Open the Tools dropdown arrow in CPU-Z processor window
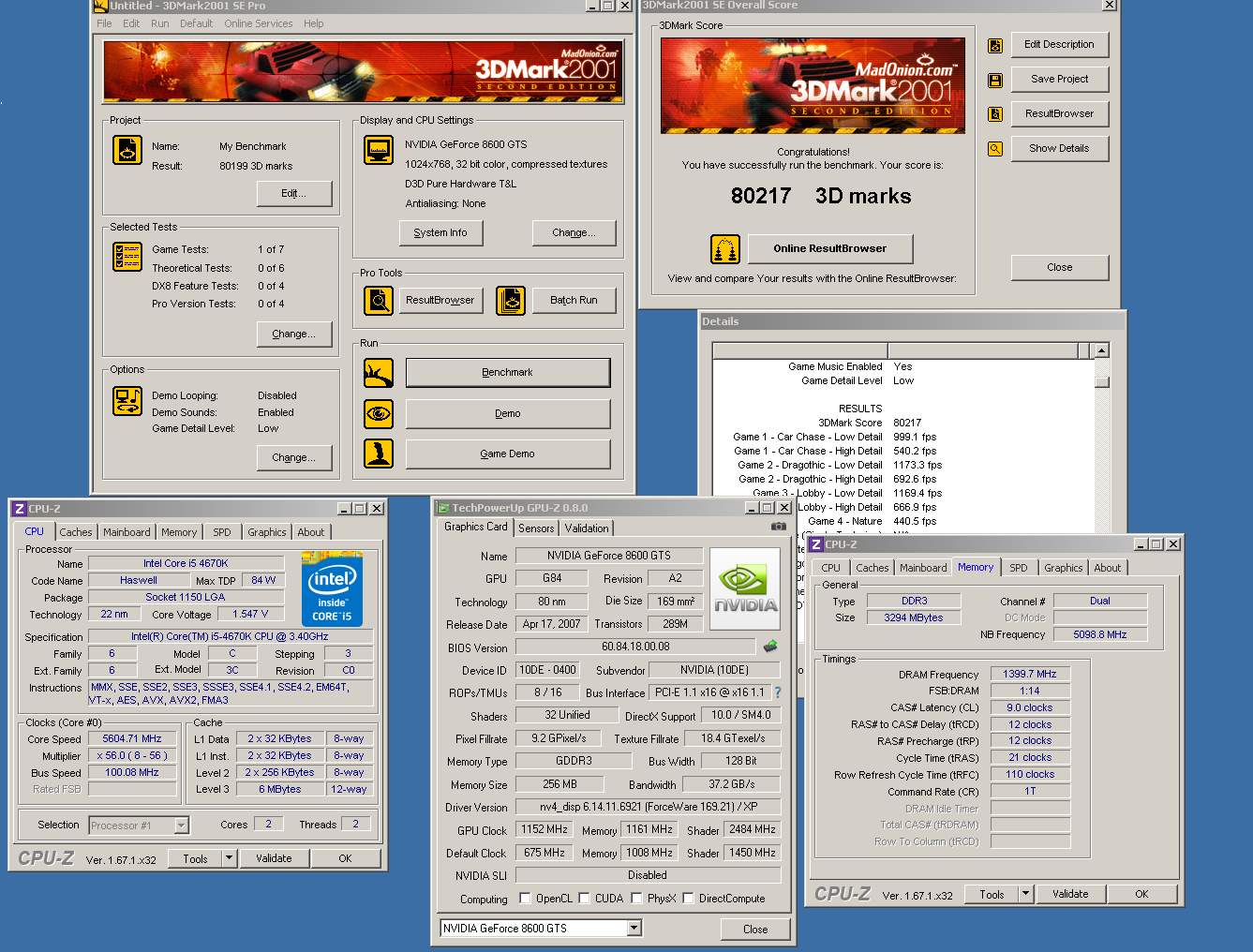The width and height of the screenshot is (1253, 952). click(x=230, y=858)
